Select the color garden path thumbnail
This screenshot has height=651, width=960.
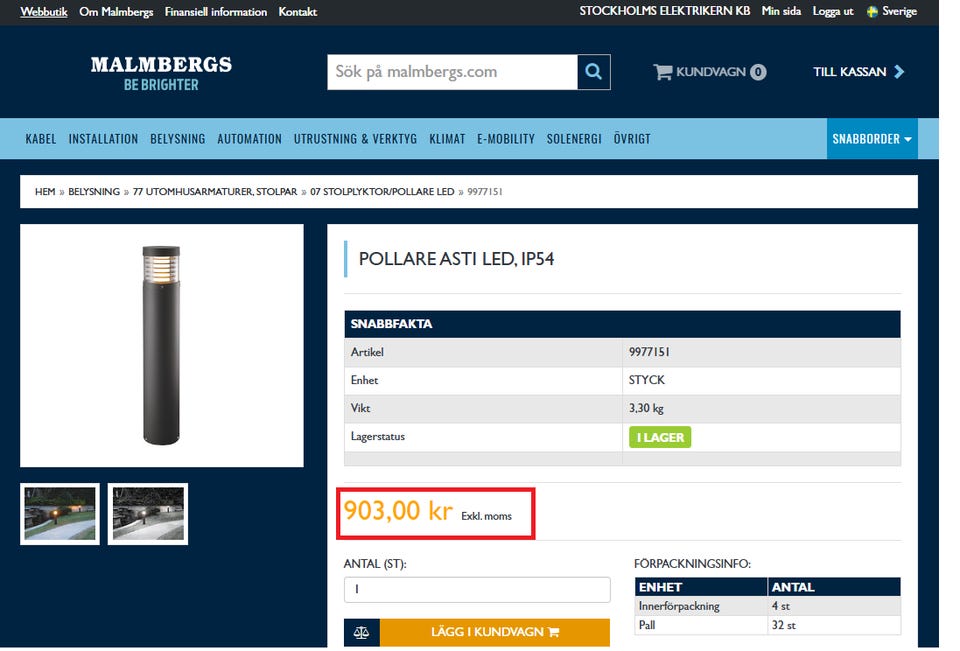tap(60, 514)
